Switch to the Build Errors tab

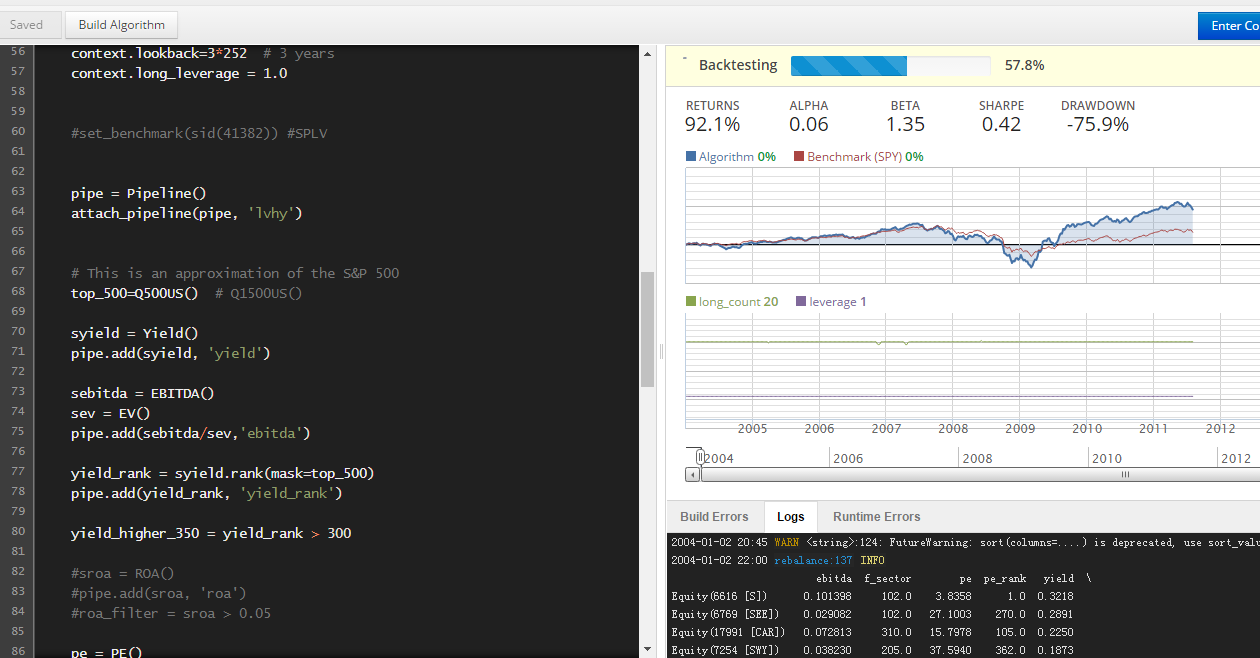[714, 517]
